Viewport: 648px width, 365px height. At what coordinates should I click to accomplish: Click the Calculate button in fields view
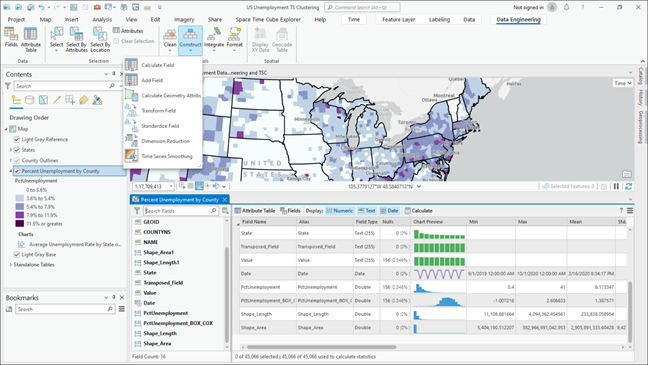pos(418,210)
